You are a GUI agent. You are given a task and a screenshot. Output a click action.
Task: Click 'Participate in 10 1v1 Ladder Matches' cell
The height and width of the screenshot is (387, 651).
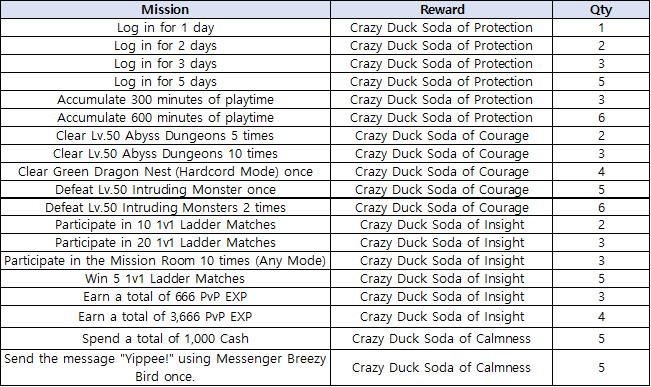165,225
